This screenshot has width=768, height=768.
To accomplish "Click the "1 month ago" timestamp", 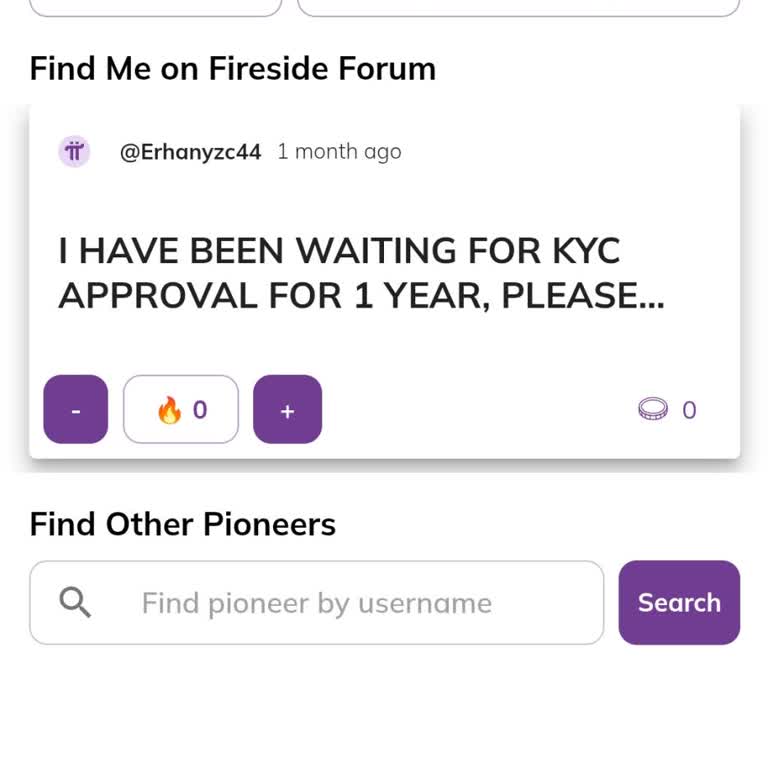I will tap(339, 152).
